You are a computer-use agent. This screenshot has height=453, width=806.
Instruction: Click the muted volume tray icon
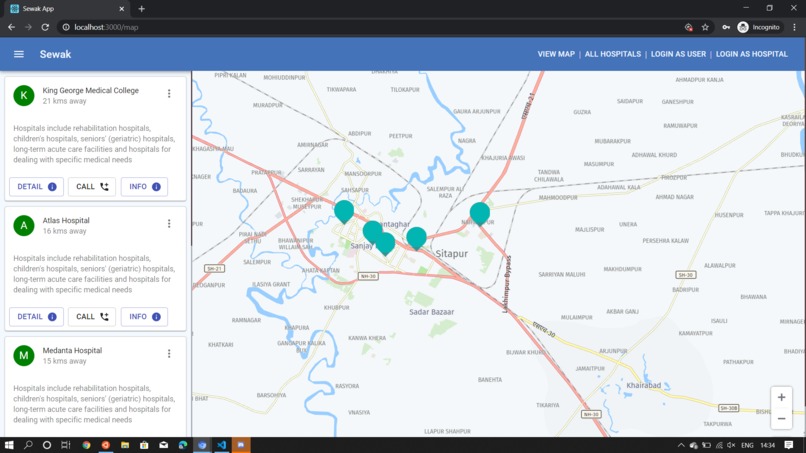tap(731, 445)
